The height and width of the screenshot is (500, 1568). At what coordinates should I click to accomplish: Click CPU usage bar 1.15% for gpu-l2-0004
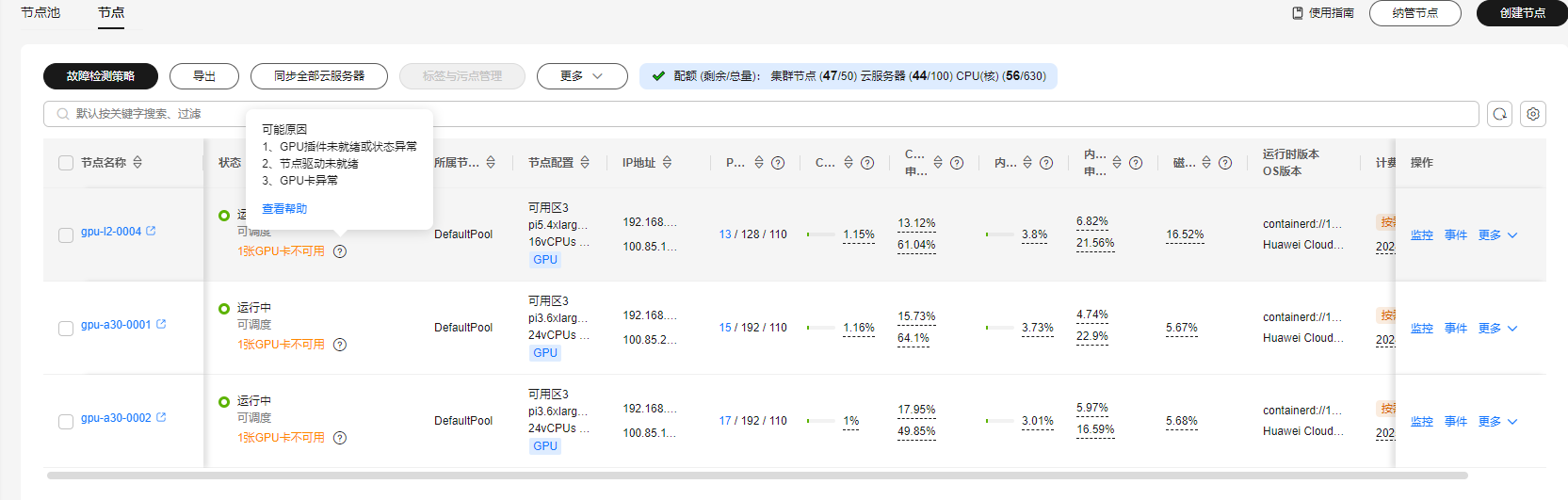point(821,234)
